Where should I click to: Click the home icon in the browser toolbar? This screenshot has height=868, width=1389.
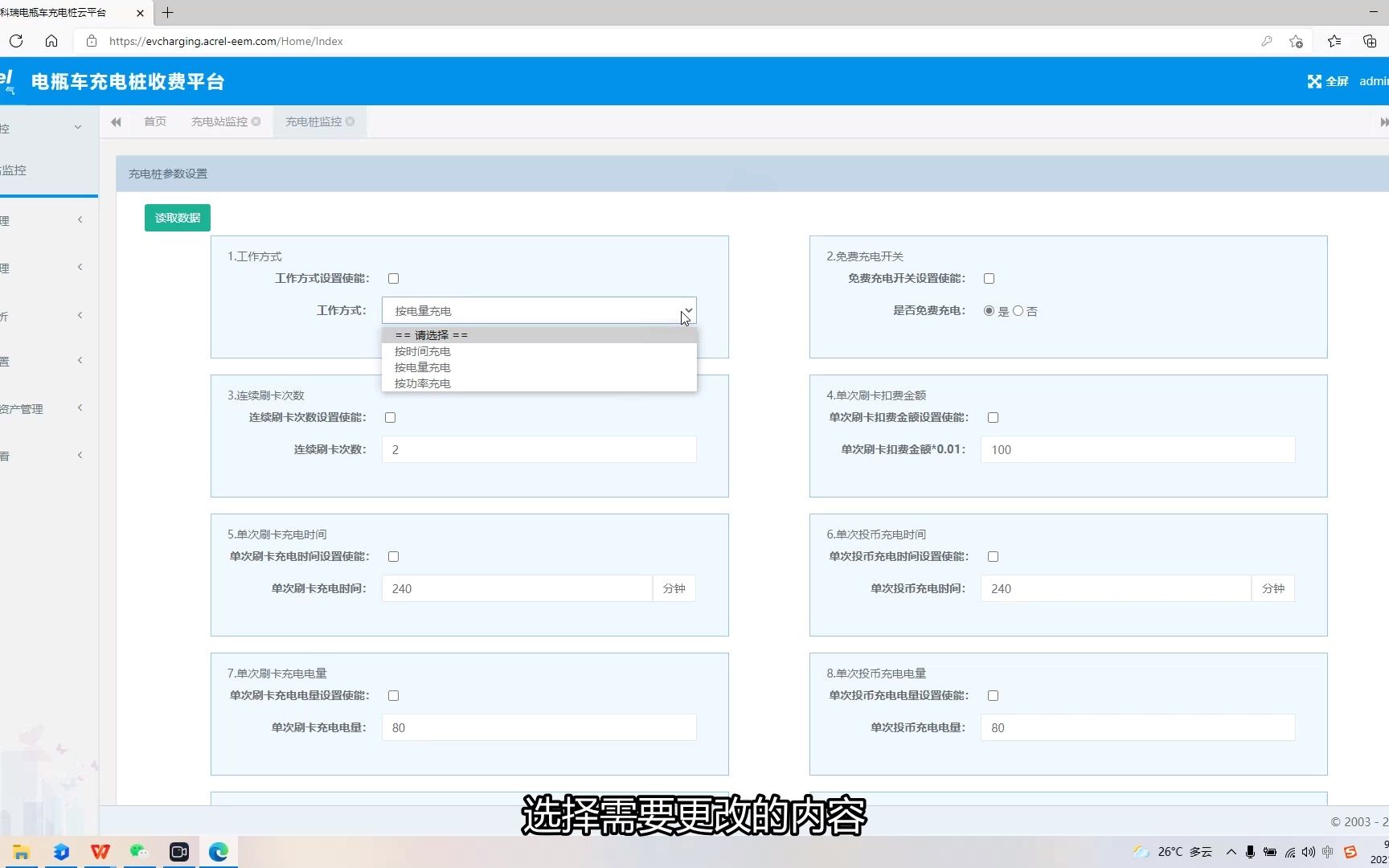coord(51,41)
